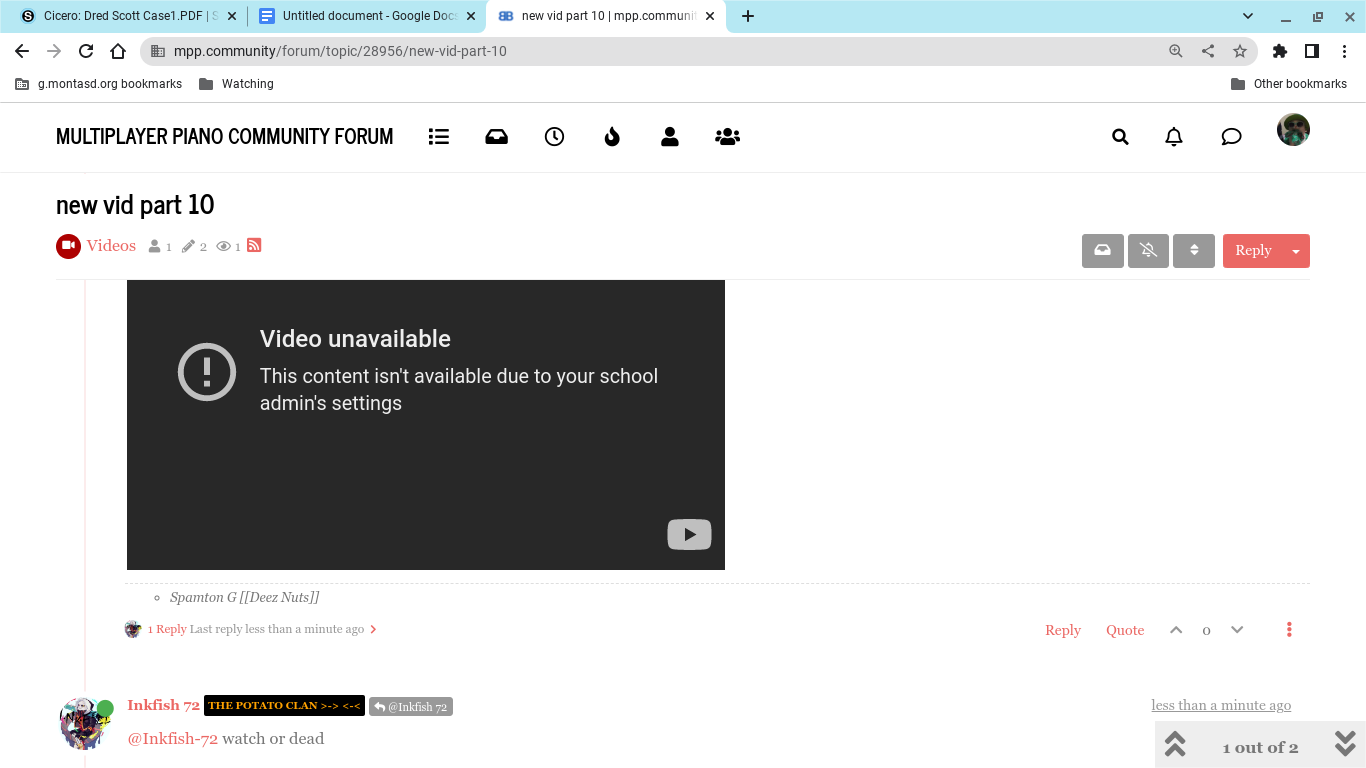
Task: Open the Popular flame icon
Action: tap(612, 137)
